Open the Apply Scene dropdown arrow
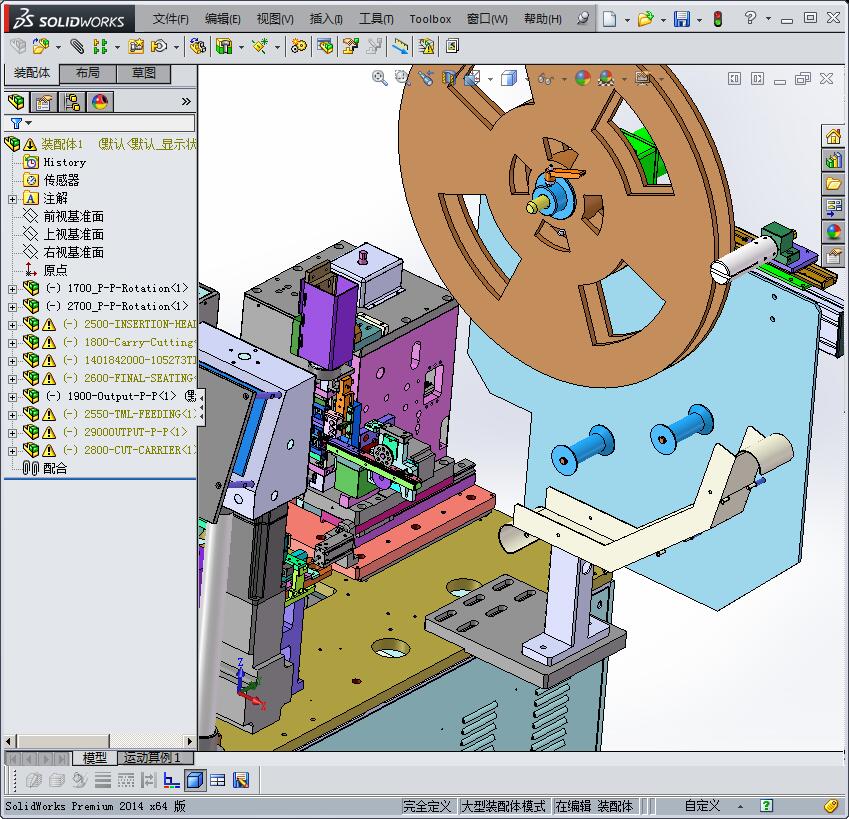Screen dimensions: 849x819 [x=624, y=80]
